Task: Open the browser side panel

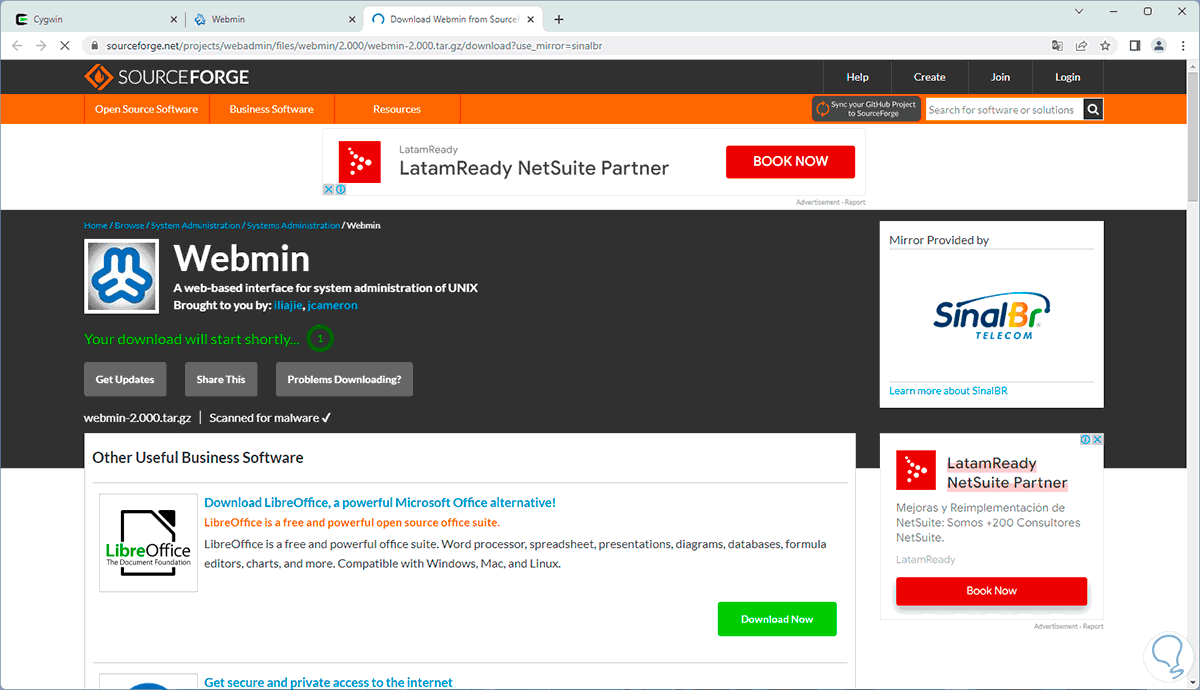Action: [x=1135, y=46]
